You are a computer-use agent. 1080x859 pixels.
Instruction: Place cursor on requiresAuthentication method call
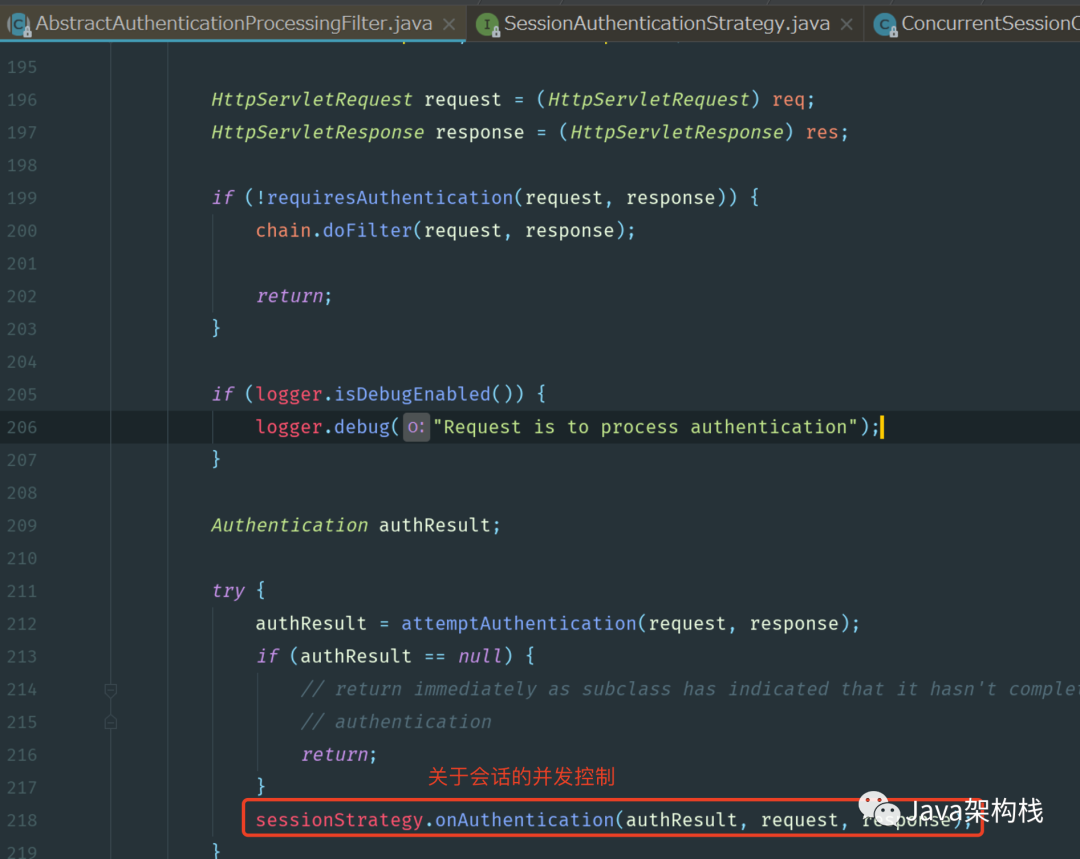pyautogui.click(x=390, y=198)
